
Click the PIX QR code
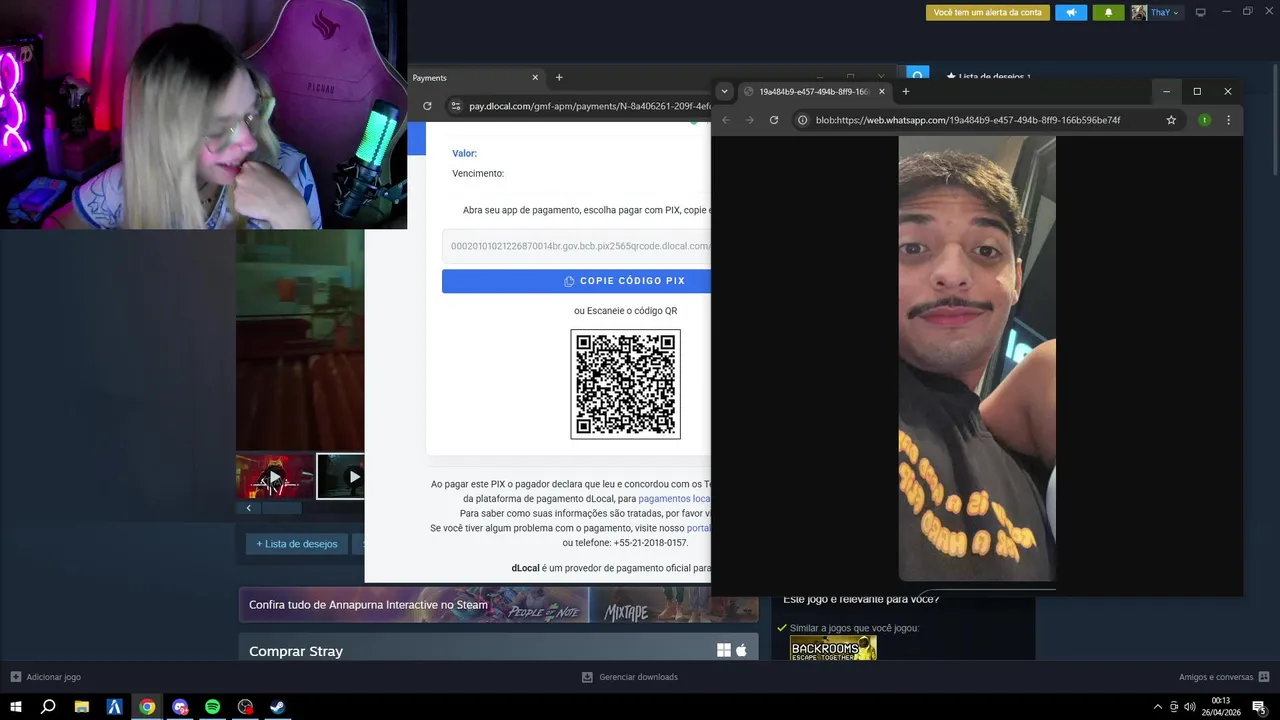click(625, 384)
